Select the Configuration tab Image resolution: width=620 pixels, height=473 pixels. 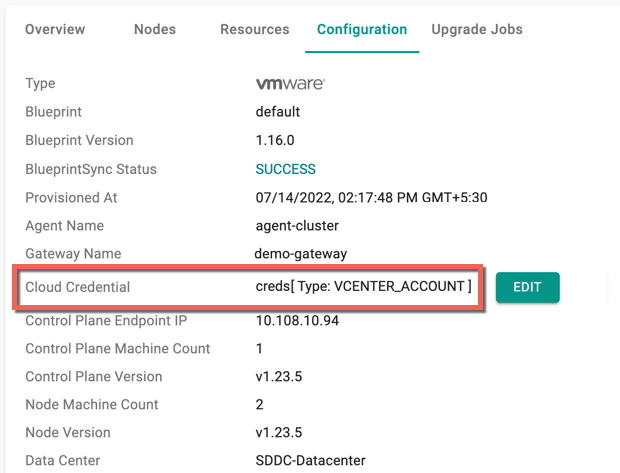tap(362, 29)
